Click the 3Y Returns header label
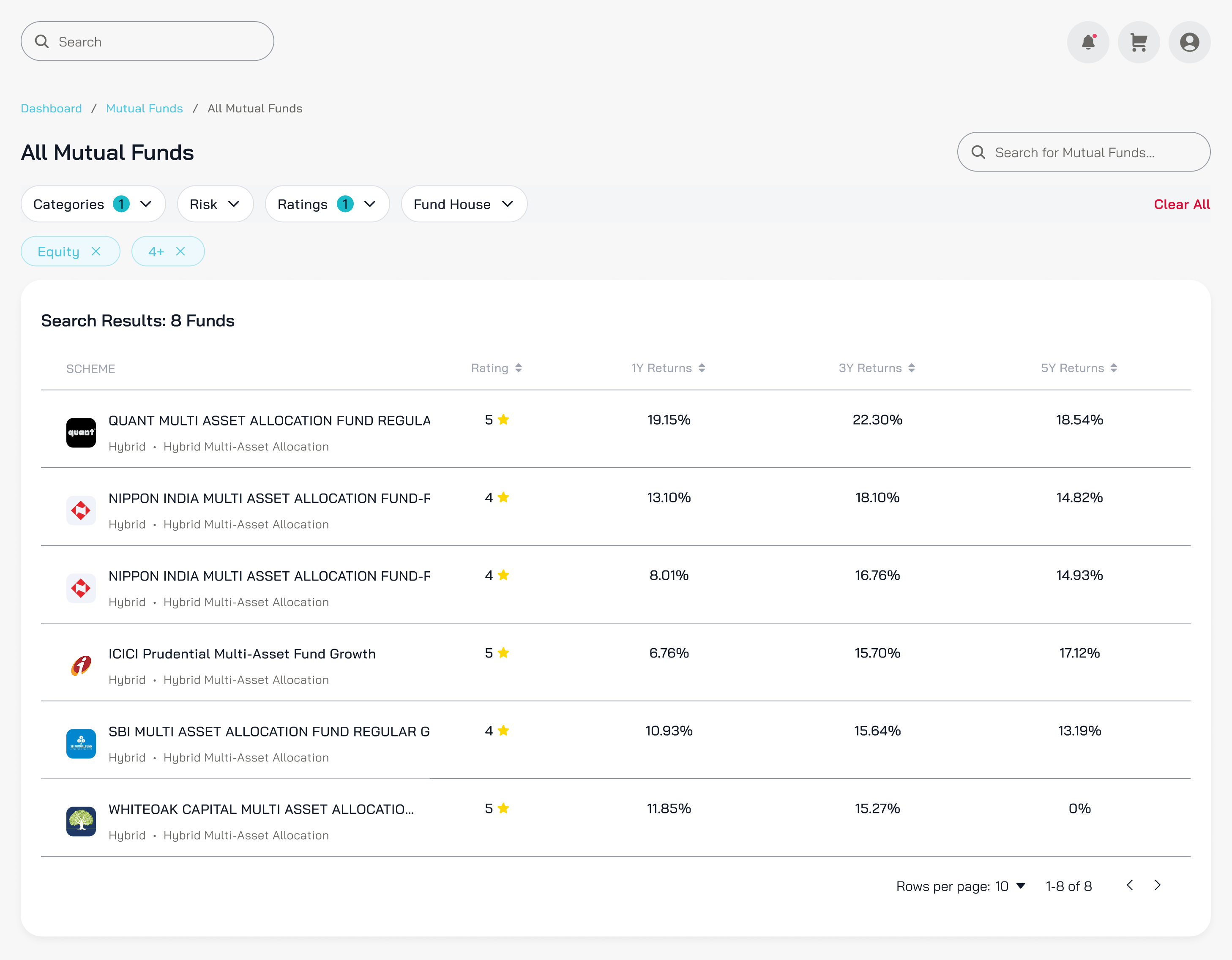The height and width of the screenshot is (960, 1232). click(x=870, y=368)
